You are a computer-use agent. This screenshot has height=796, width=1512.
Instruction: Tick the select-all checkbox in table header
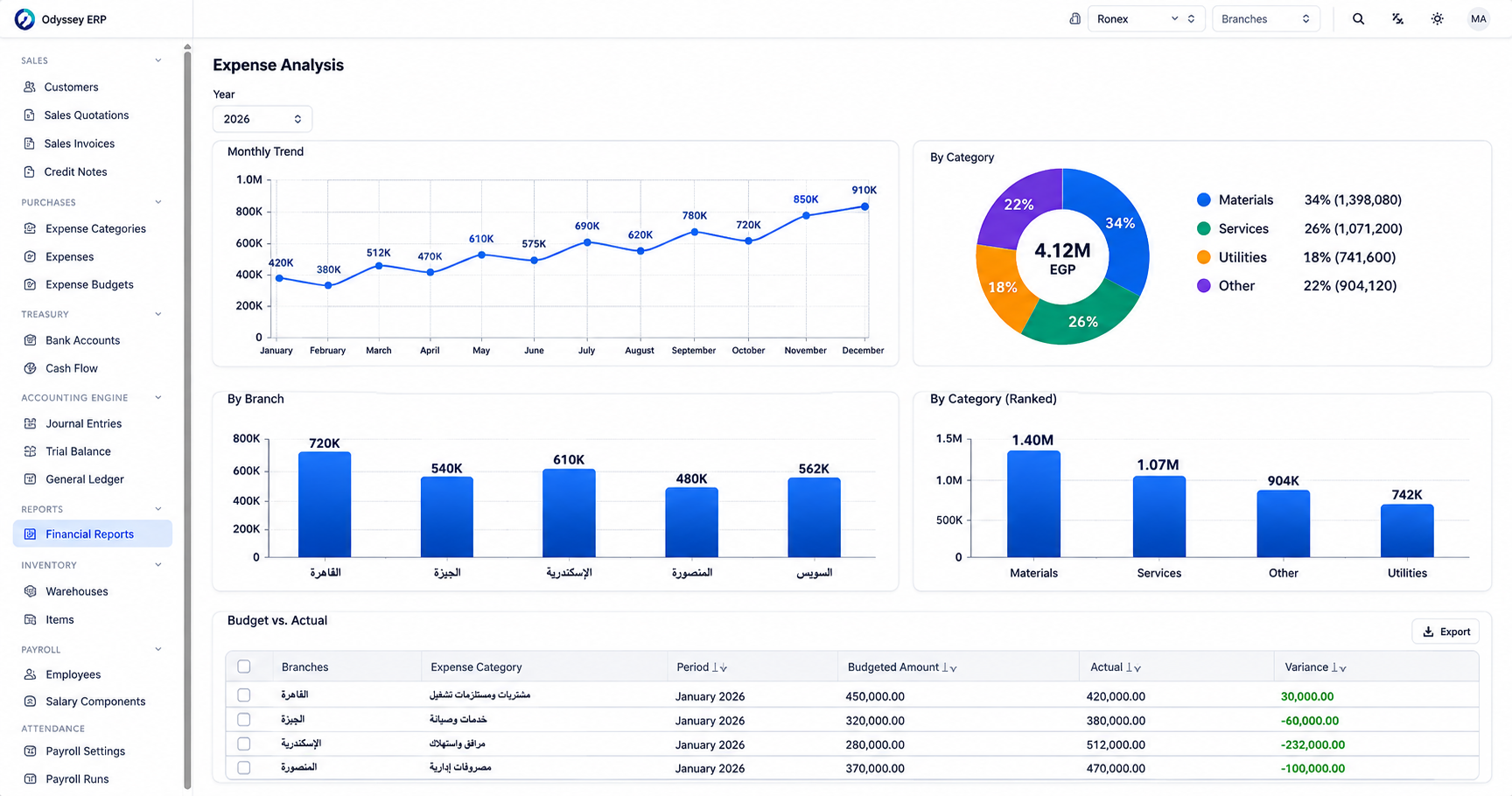(x=244, y=667)
